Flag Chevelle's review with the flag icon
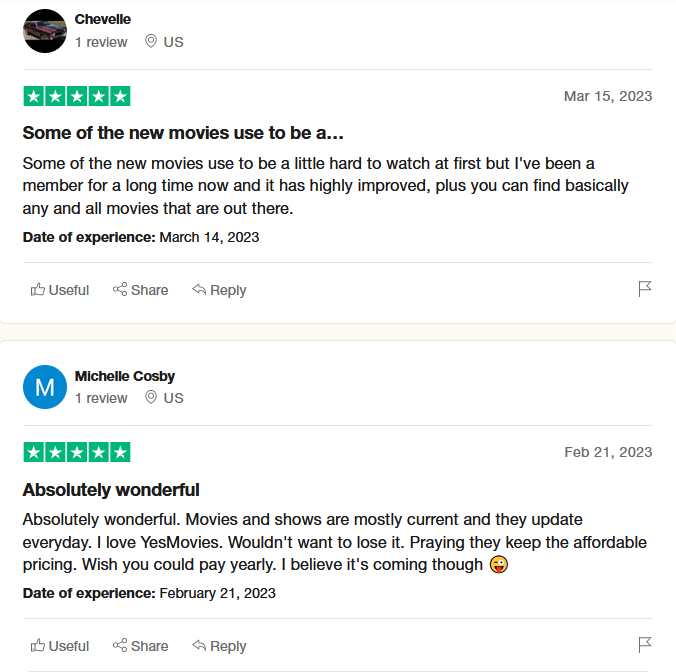676x672 pixels. (x=645, y=289)
